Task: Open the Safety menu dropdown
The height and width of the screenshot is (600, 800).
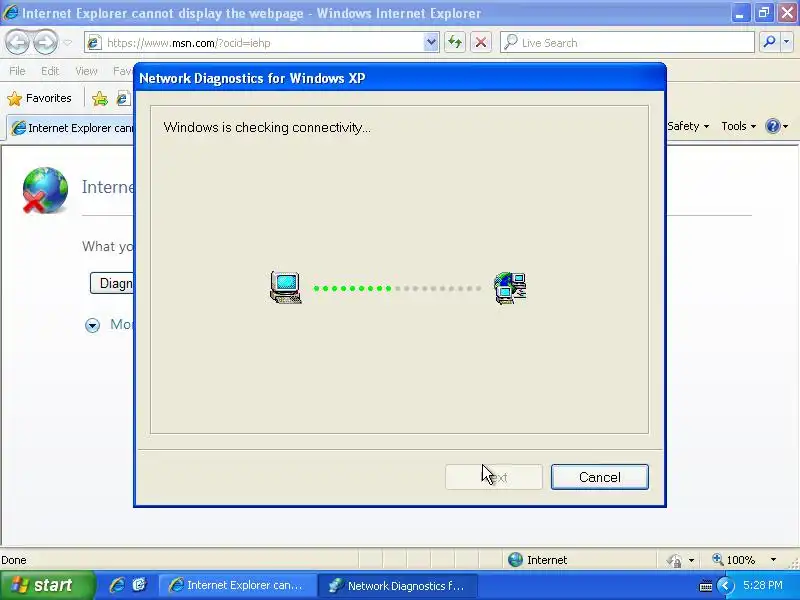Action: click(x=688, y=126)
